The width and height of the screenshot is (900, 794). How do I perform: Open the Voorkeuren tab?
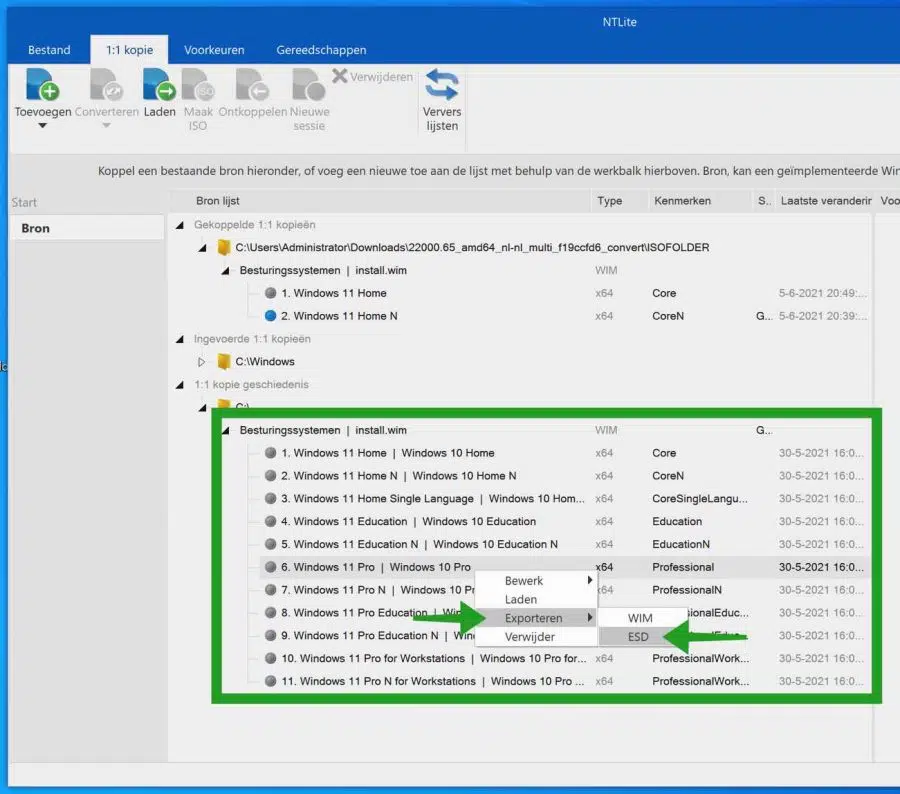click(x=214, y=50)
